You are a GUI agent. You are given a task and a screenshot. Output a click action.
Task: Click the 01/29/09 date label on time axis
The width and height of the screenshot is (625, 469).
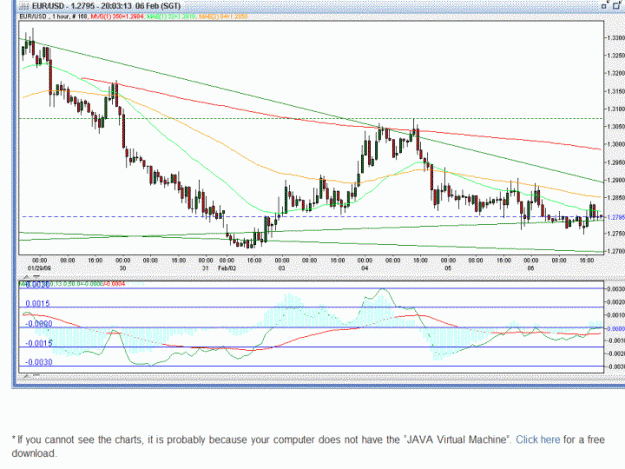click(x=39, y=268)
